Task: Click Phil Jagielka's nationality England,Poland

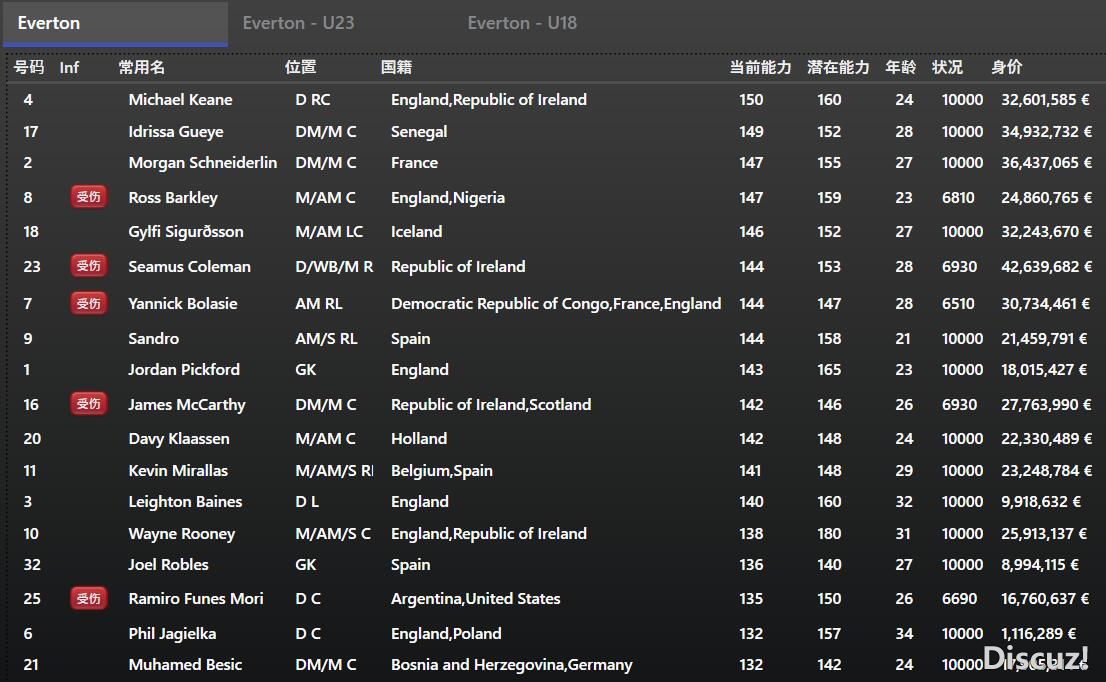Action: click(x=446, y=634)
